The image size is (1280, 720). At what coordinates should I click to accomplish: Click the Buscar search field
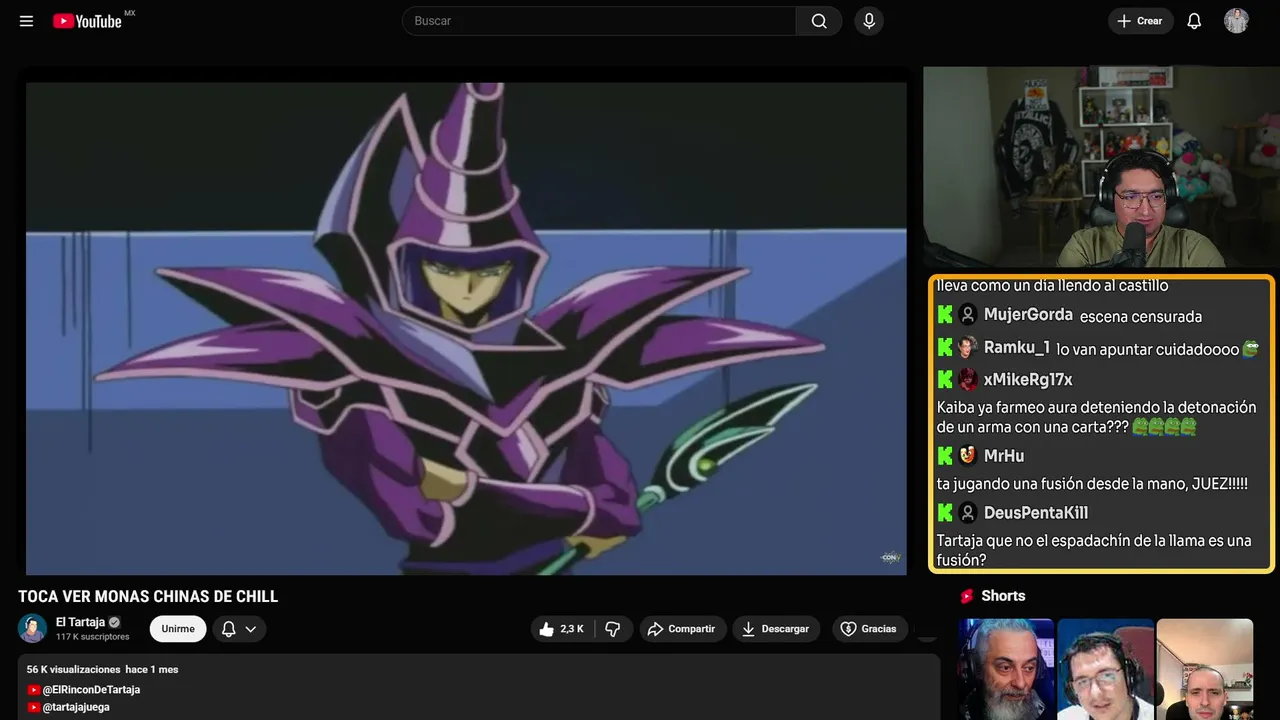(599, 21)
